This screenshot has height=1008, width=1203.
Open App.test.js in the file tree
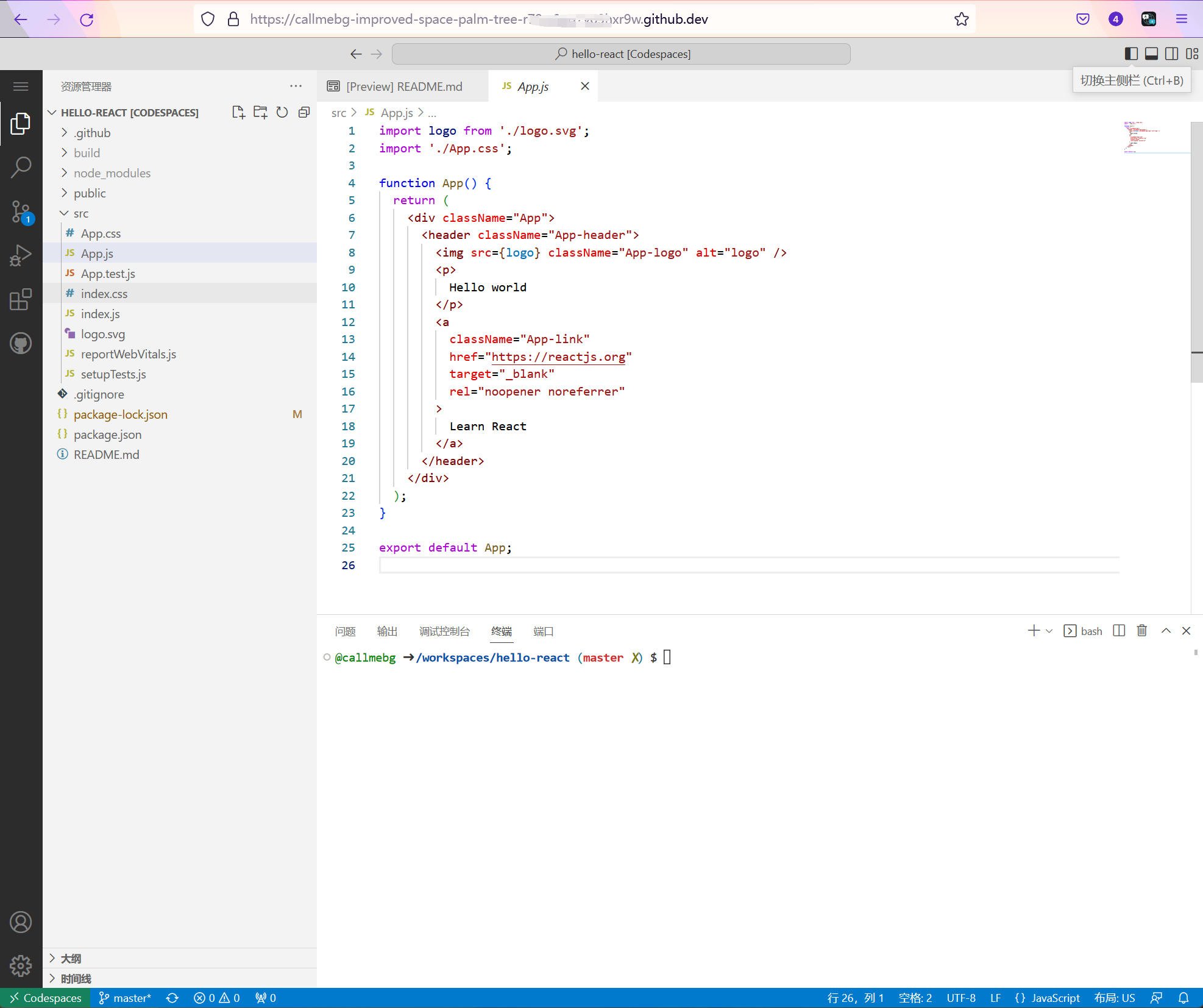[x=180, y=274]
